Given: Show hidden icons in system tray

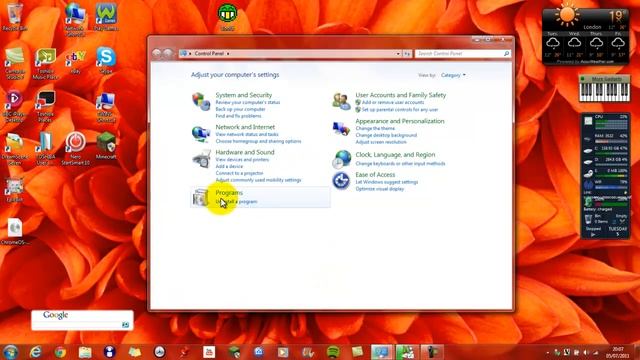Looking at the screenshot, I should 547,352.
